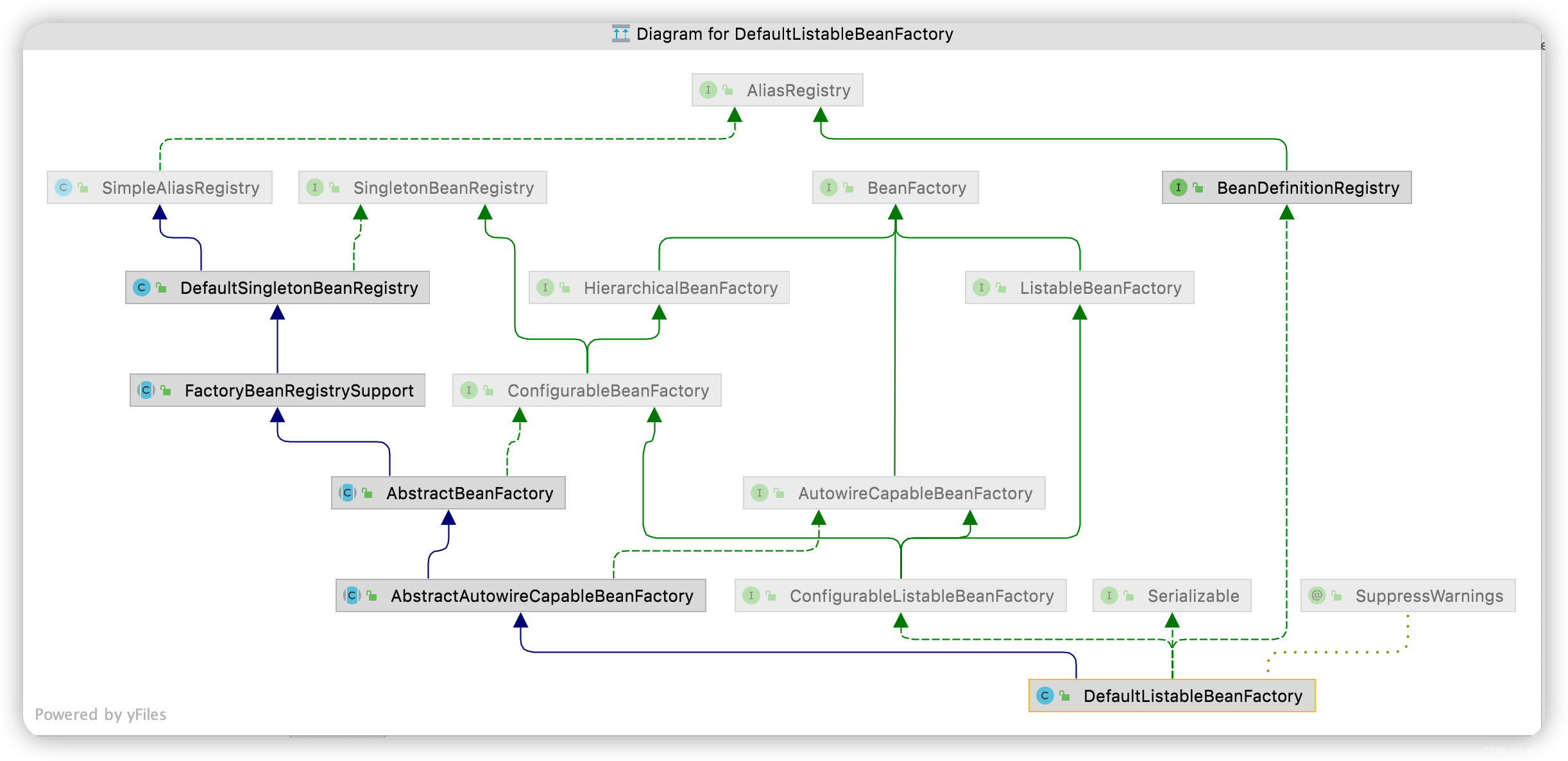The height and width of the screenshot is (761, 1568).
Task: Select the HierarchicalBeanFactory interface node
Action: [x=680, y=288]
